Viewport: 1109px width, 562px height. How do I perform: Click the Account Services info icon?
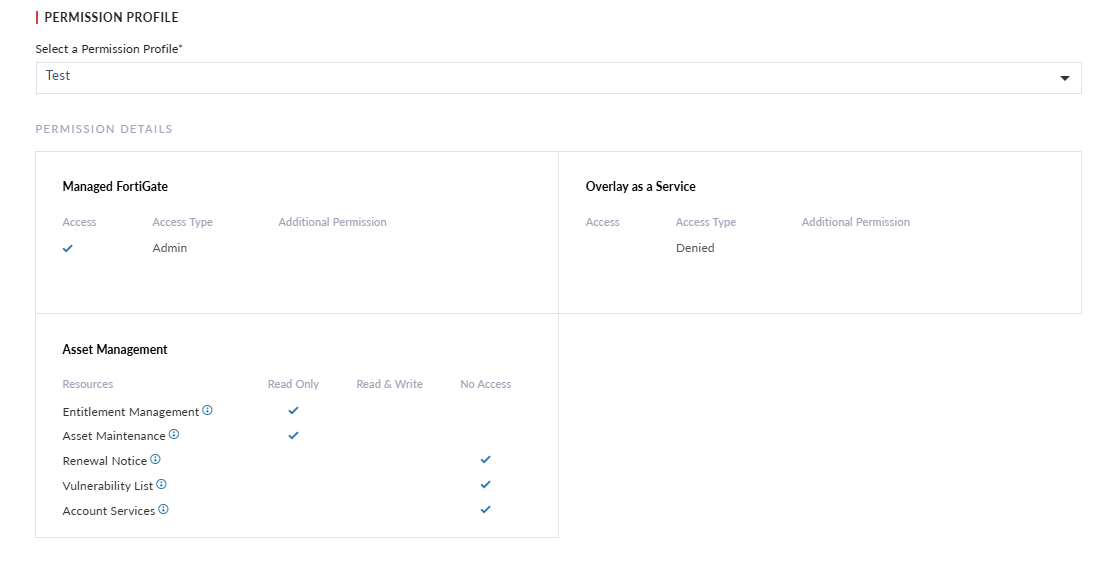[x=164, y=510]
